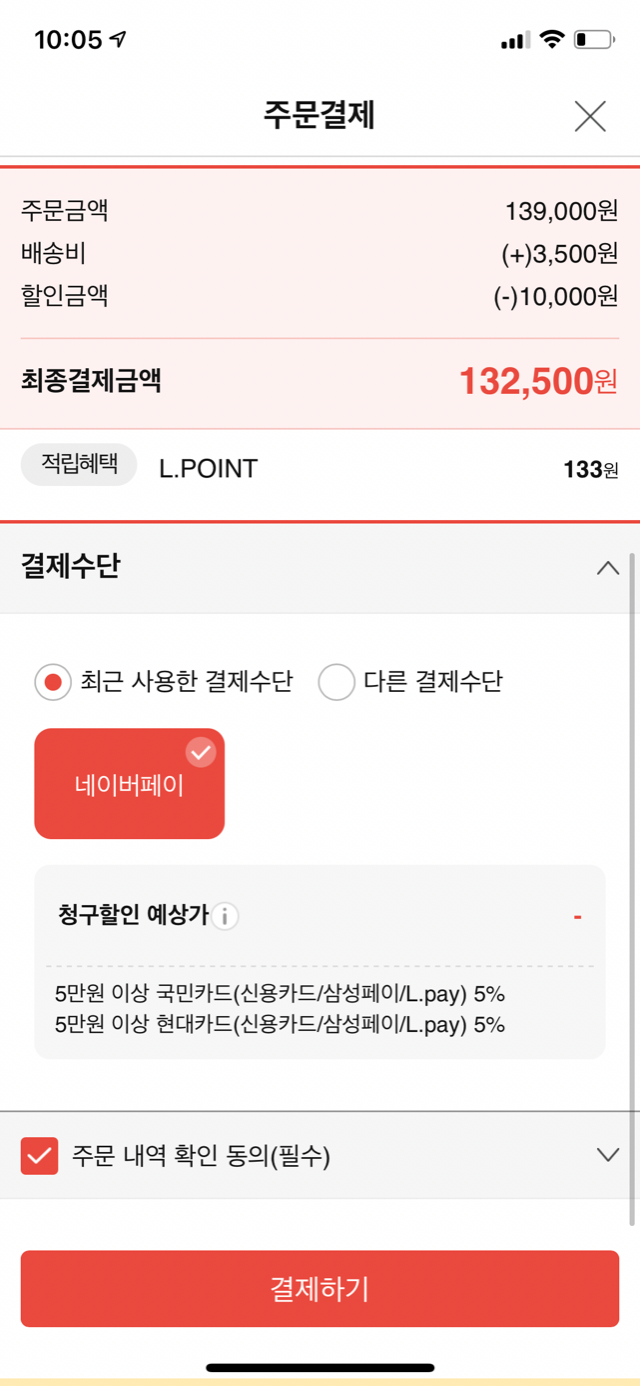Click the vertical scrollbar on the right edge
The height and width of the screenshot is (1386, 640).
pyautogui.click(x=632, y=888)
